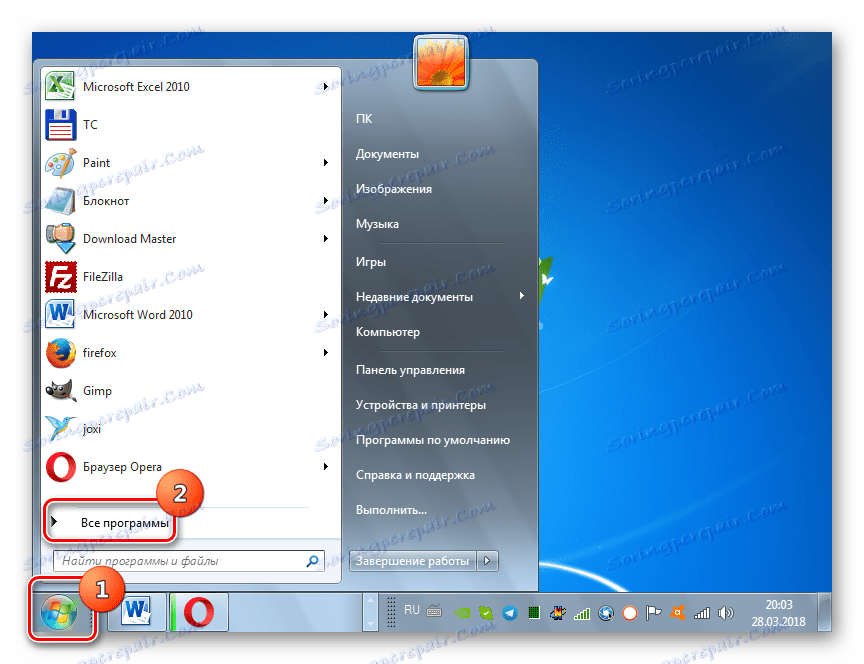Viewport: 864px width, 664px height.
Task: Expand the Недавние документы submenu
Action: point(521,296)
